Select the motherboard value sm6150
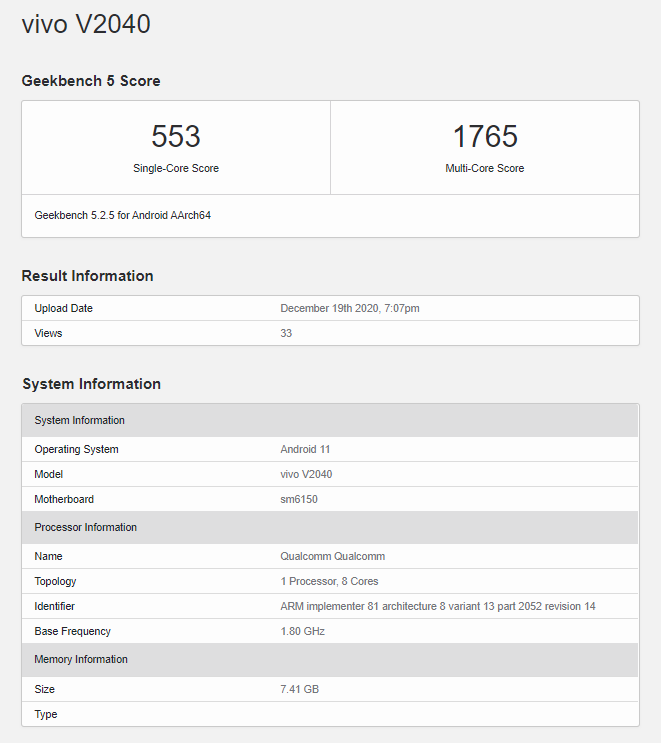The width and height of the screenshot is (661, 743). pyautogui.click(x=299, y=499)
